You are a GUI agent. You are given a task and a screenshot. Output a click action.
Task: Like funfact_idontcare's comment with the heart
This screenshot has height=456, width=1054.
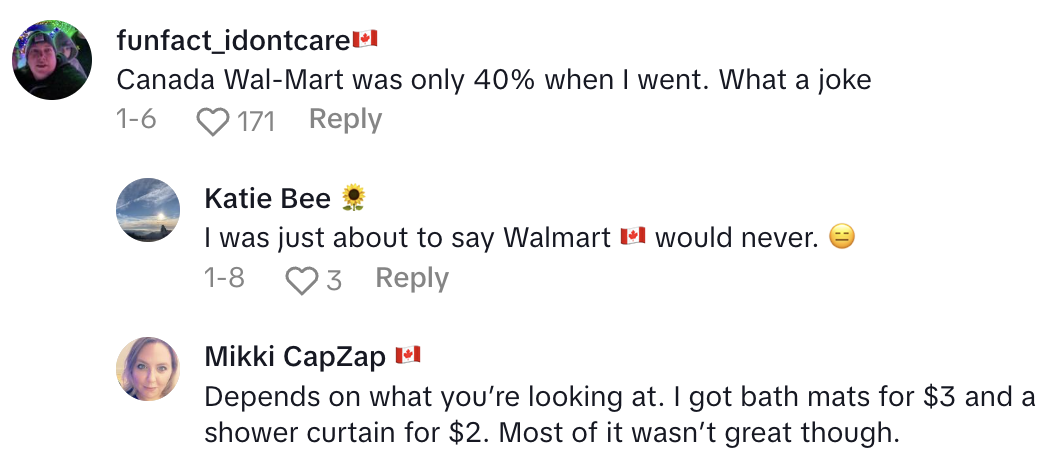pos(211,121)
